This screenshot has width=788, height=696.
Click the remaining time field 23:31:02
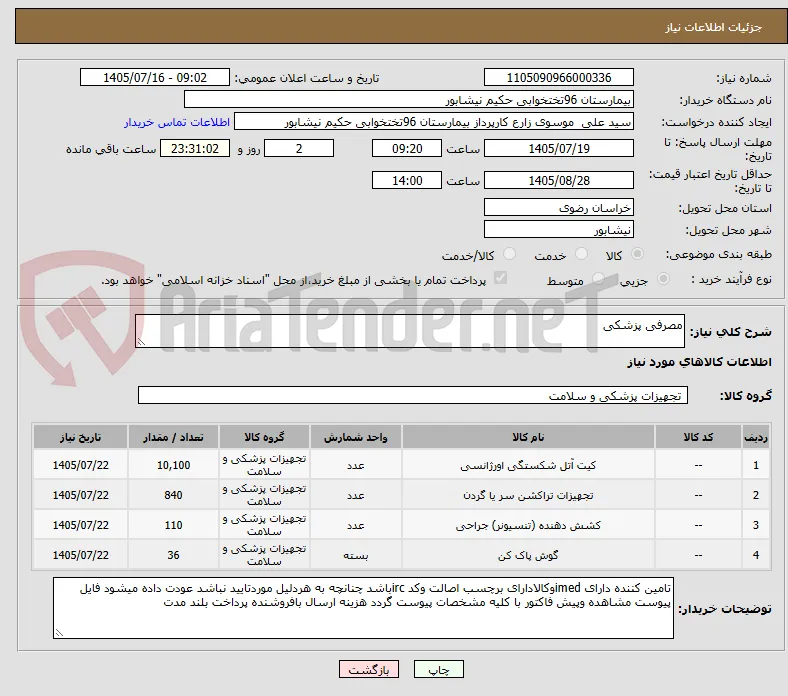(195, 149)
